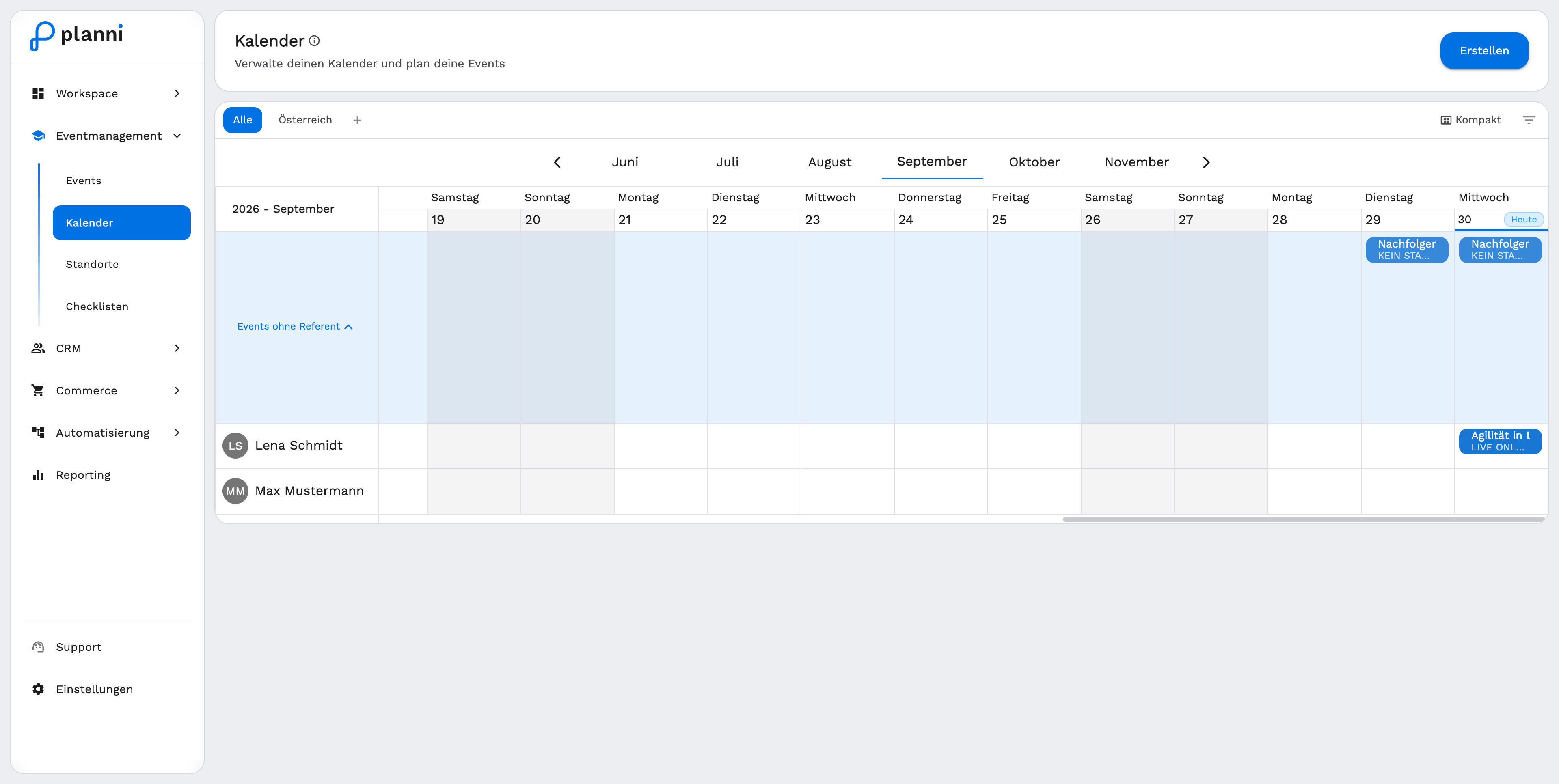
Task: Click the planni logo
Action: point(76,35)
